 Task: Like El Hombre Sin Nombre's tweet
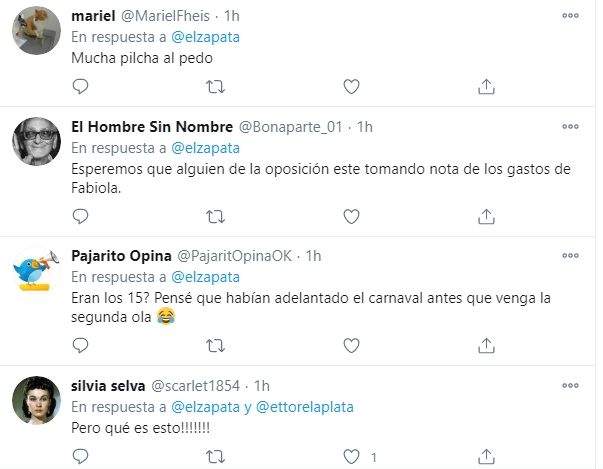pos(351,216)
